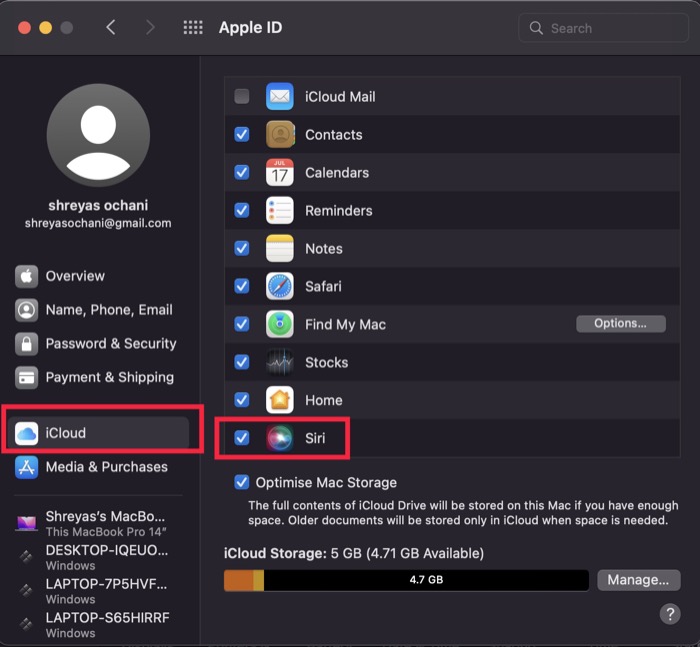The height and width of the screenshot is (647, 700).
Task: Click the lock icon beside Password & Security
Action: (x=26, y=344)
